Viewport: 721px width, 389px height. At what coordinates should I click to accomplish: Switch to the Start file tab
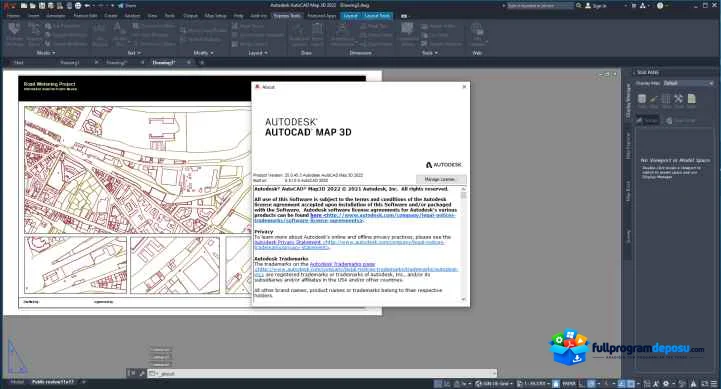click(x=18, y=63)
